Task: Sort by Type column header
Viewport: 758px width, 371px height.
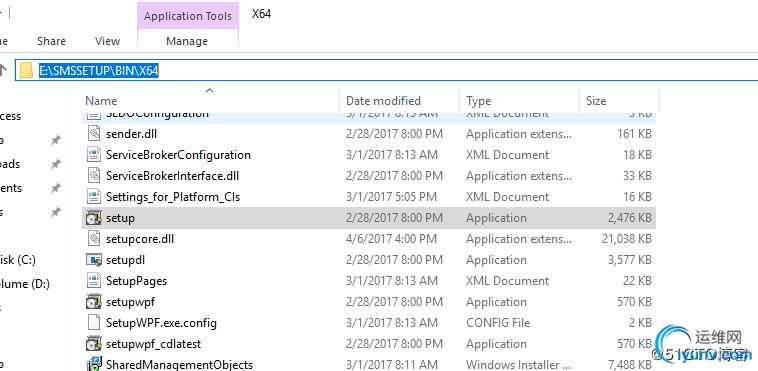Action: pyautogui.click(x=479, y=101)
